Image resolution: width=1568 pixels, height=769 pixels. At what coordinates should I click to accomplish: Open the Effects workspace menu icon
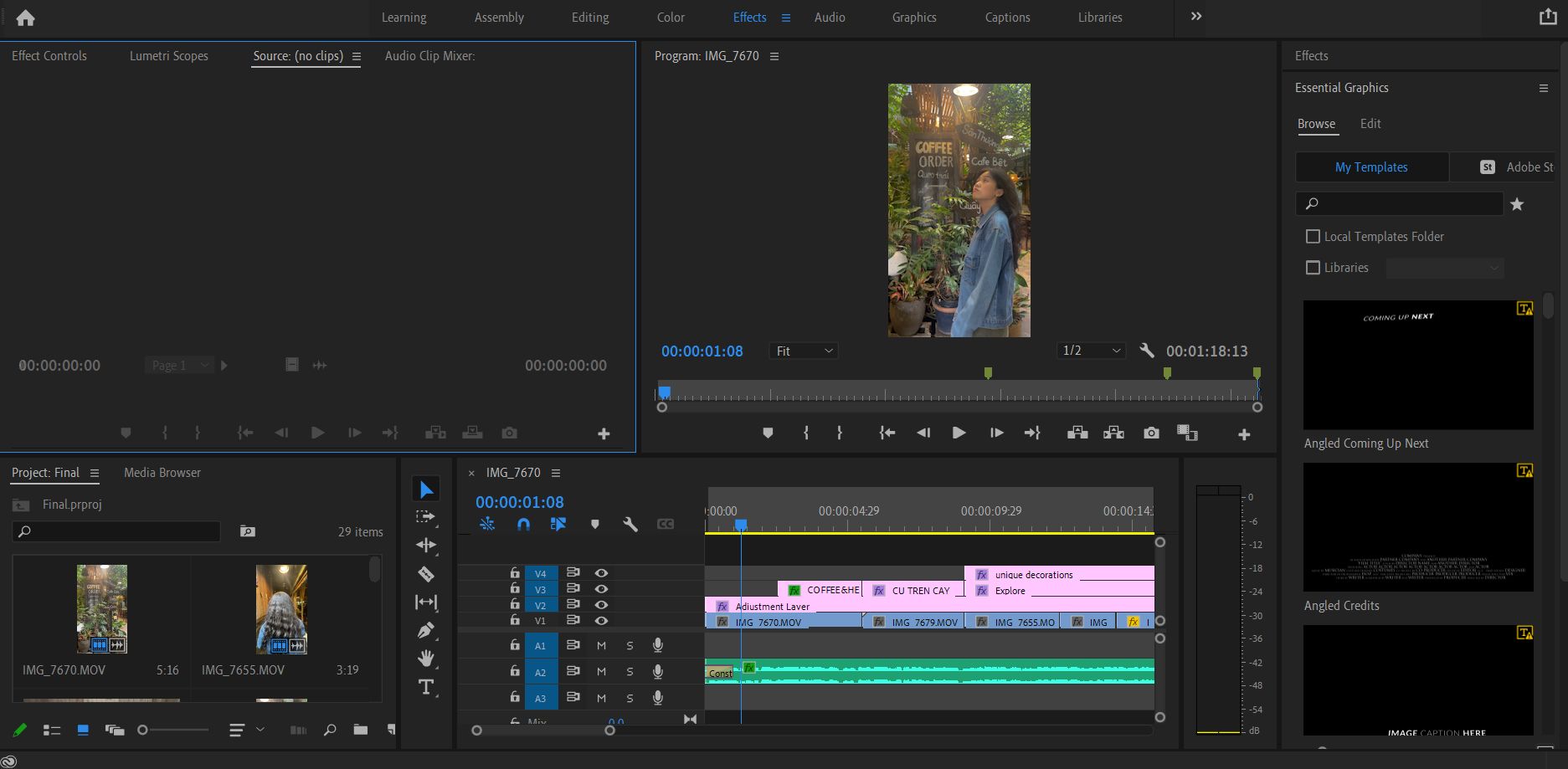pos(785,18)
